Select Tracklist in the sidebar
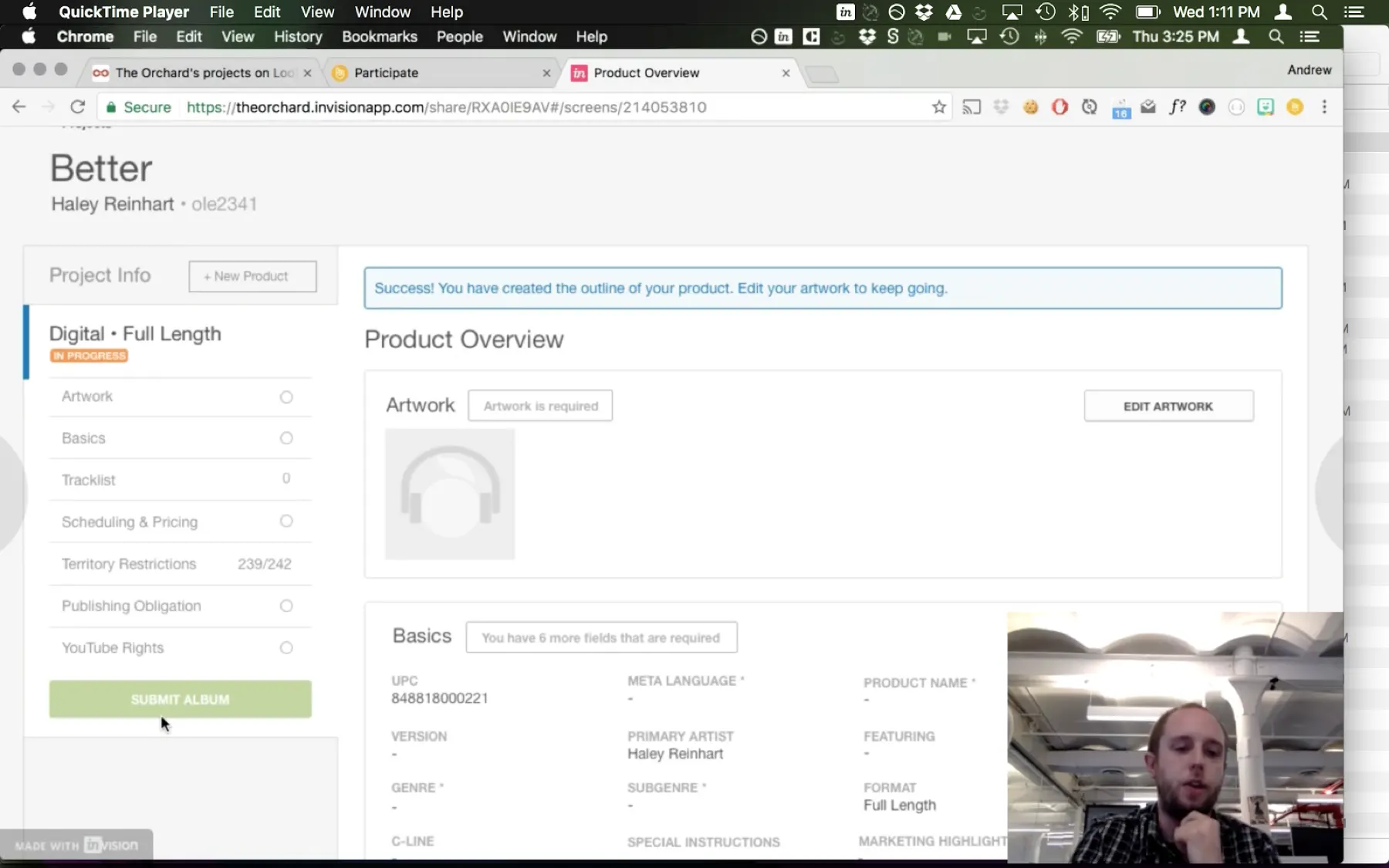1389x868 pixels. click(180, 480)
